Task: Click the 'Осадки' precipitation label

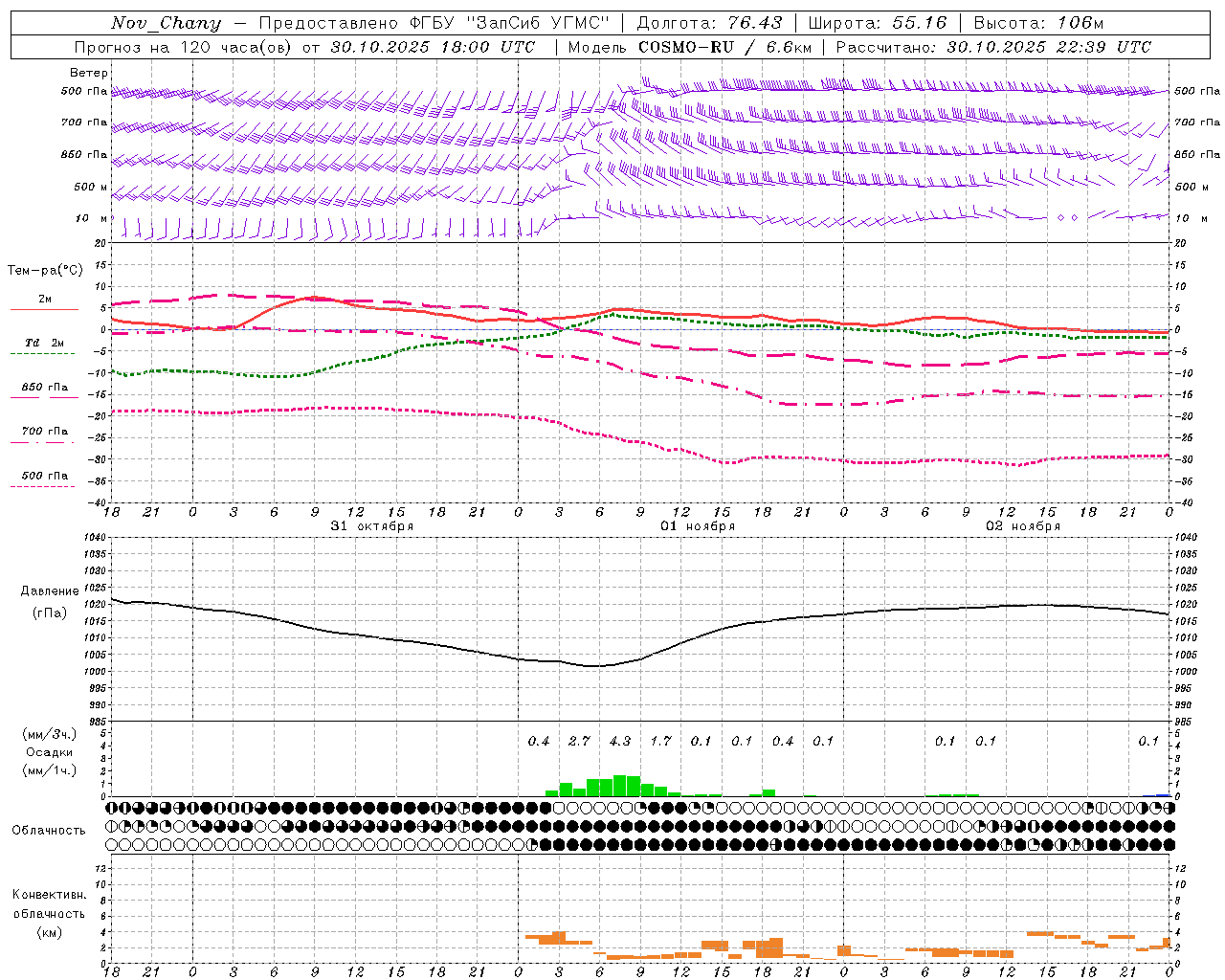Action: (50, 752)
